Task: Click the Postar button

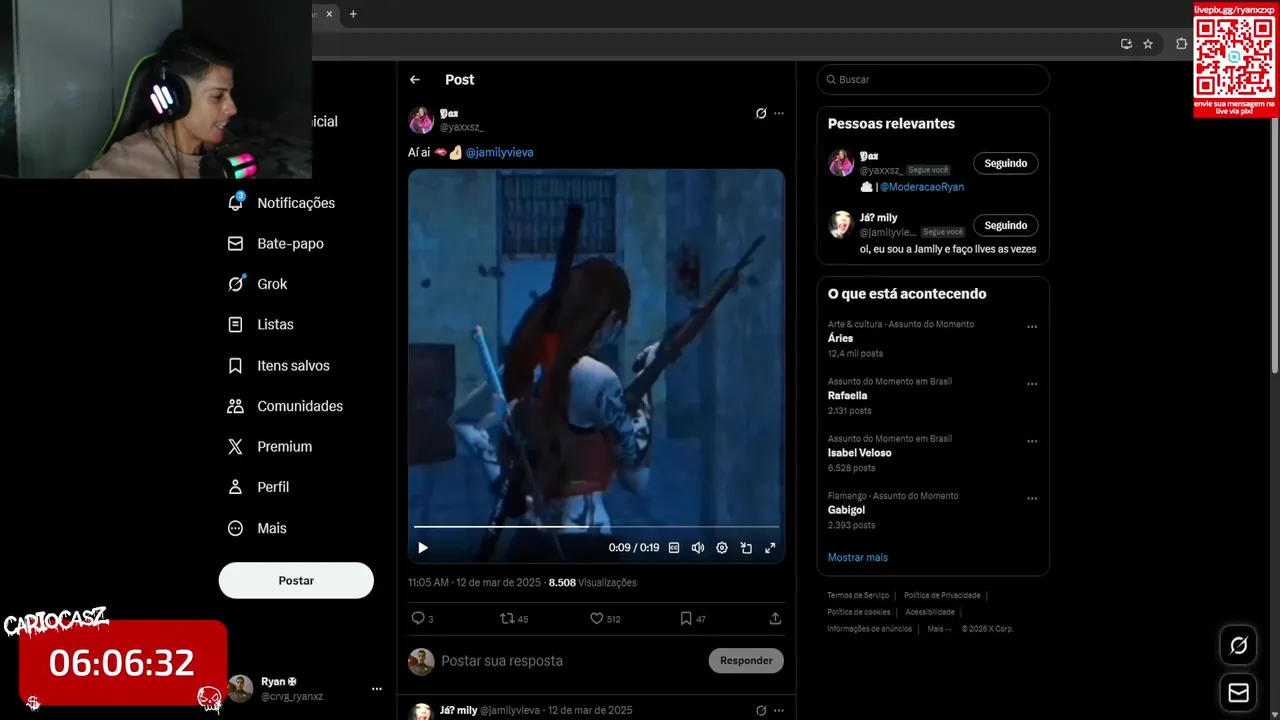Action: 296,580
